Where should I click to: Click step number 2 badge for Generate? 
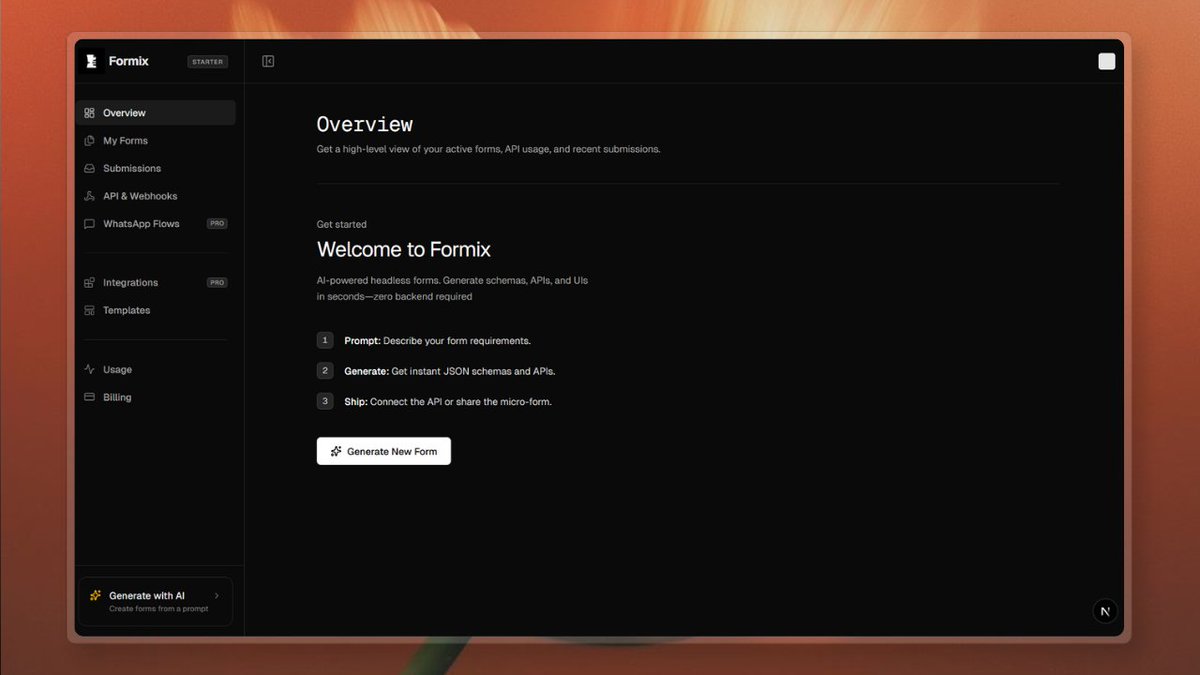tap(325, 371)
